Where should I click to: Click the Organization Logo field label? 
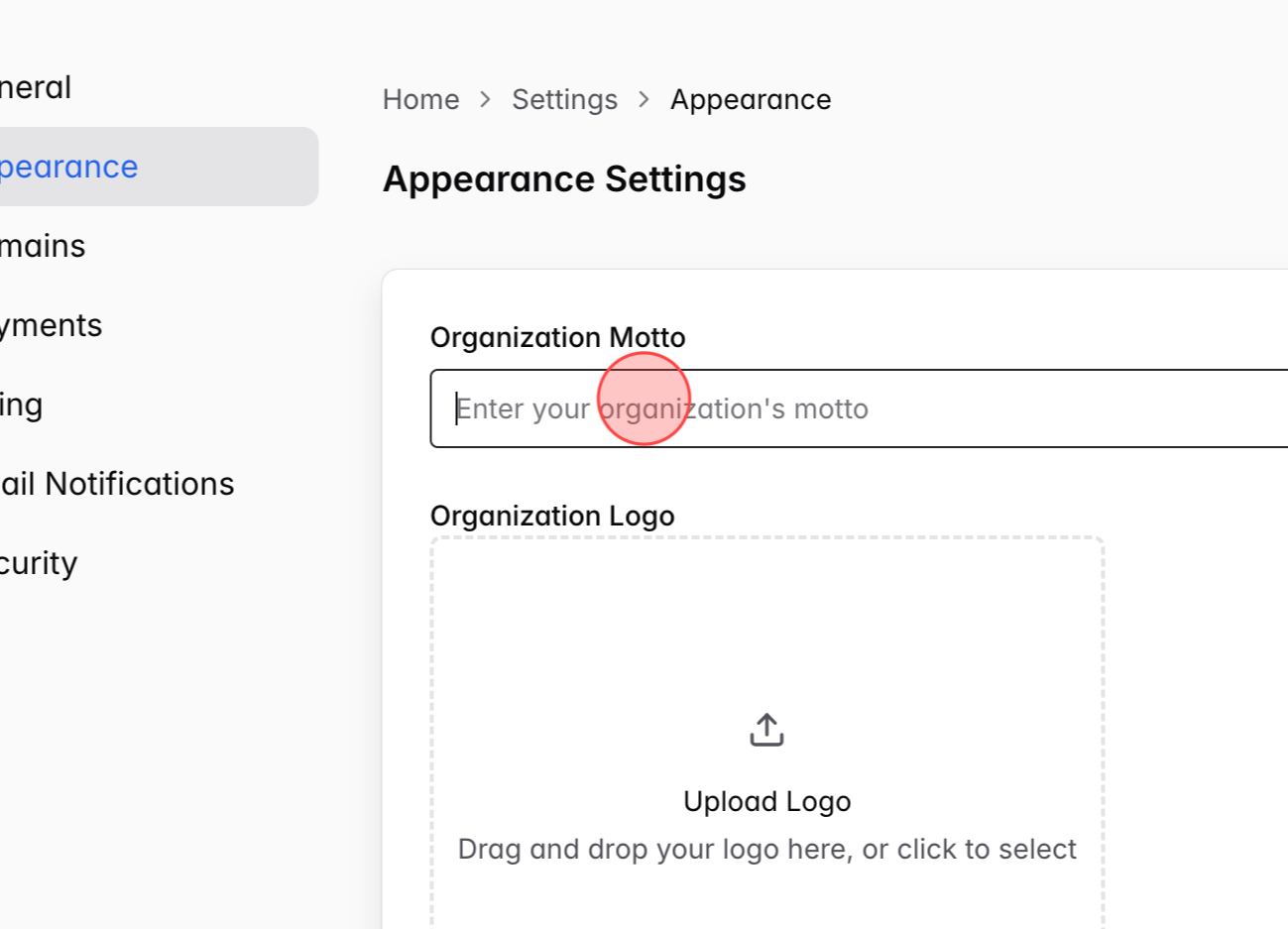(553, 516)
